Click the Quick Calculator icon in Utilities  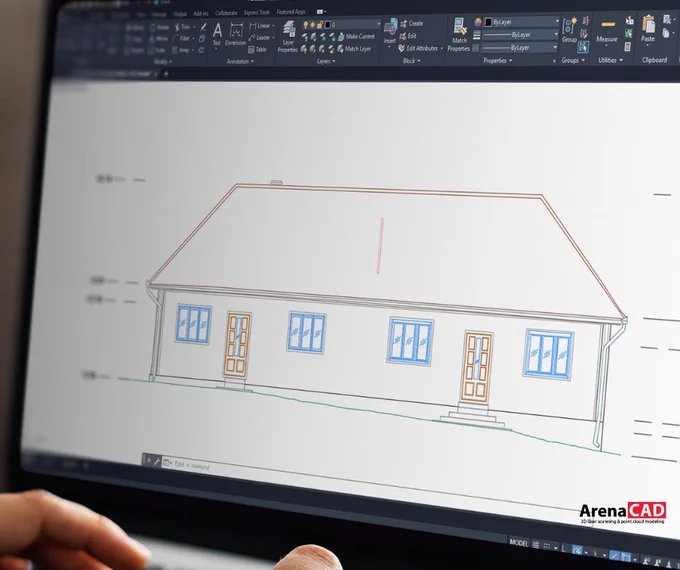(x=628, y=46)
